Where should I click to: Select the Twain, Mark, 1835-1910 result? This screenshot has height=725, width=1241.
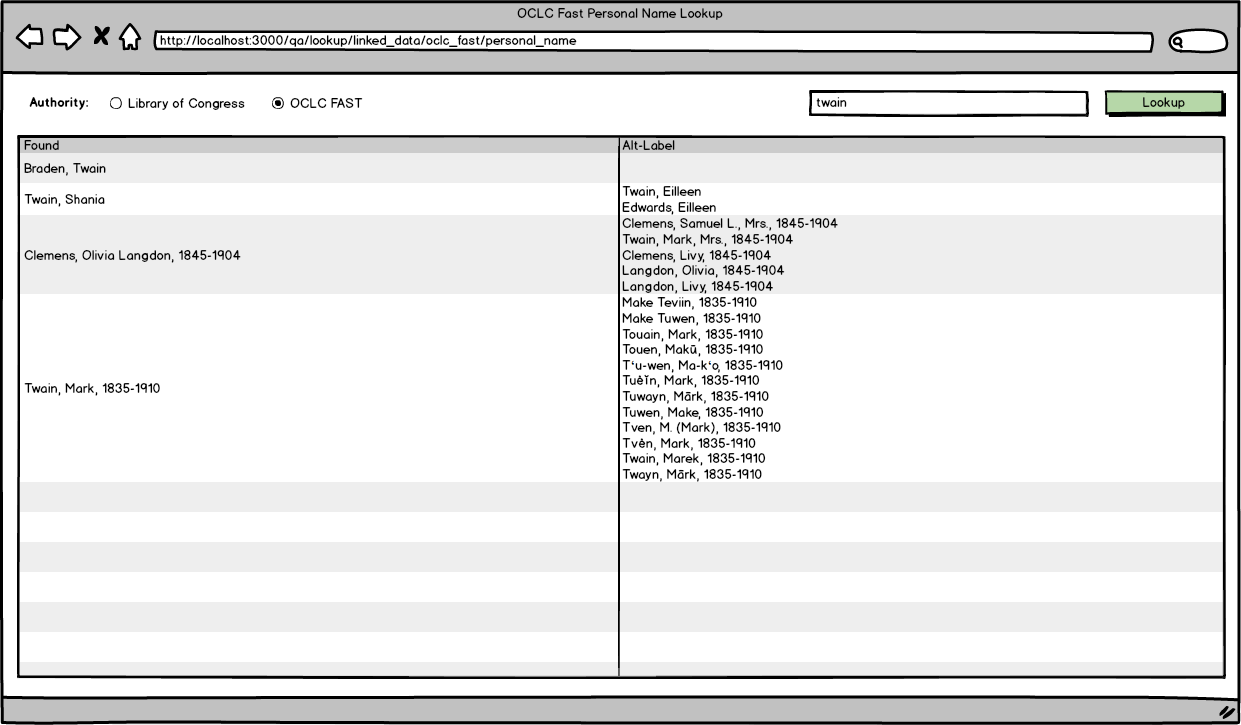click(92, 388)
